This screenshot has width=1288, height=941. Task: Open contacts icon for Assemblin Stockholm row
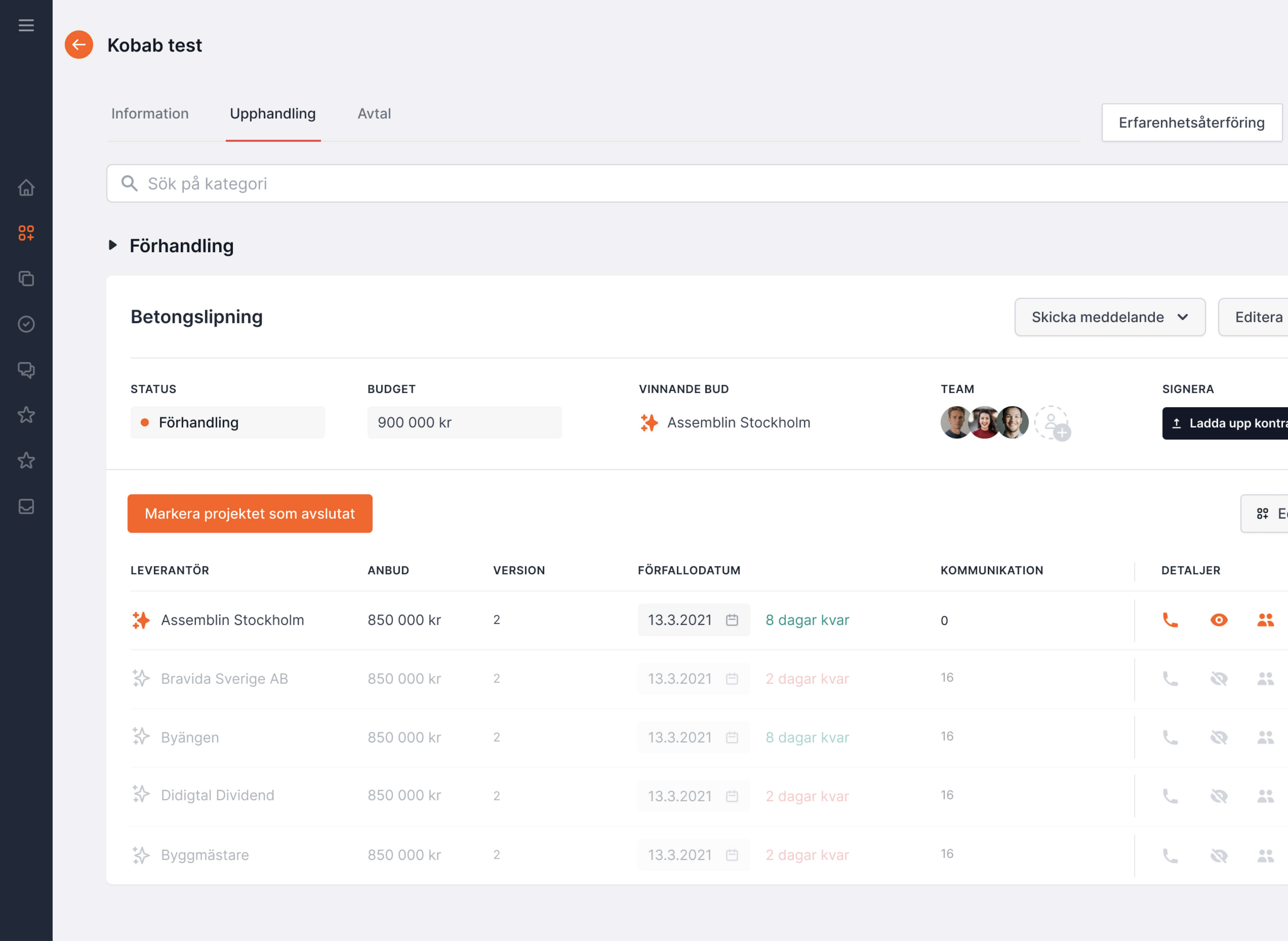tap(1265, 620)
